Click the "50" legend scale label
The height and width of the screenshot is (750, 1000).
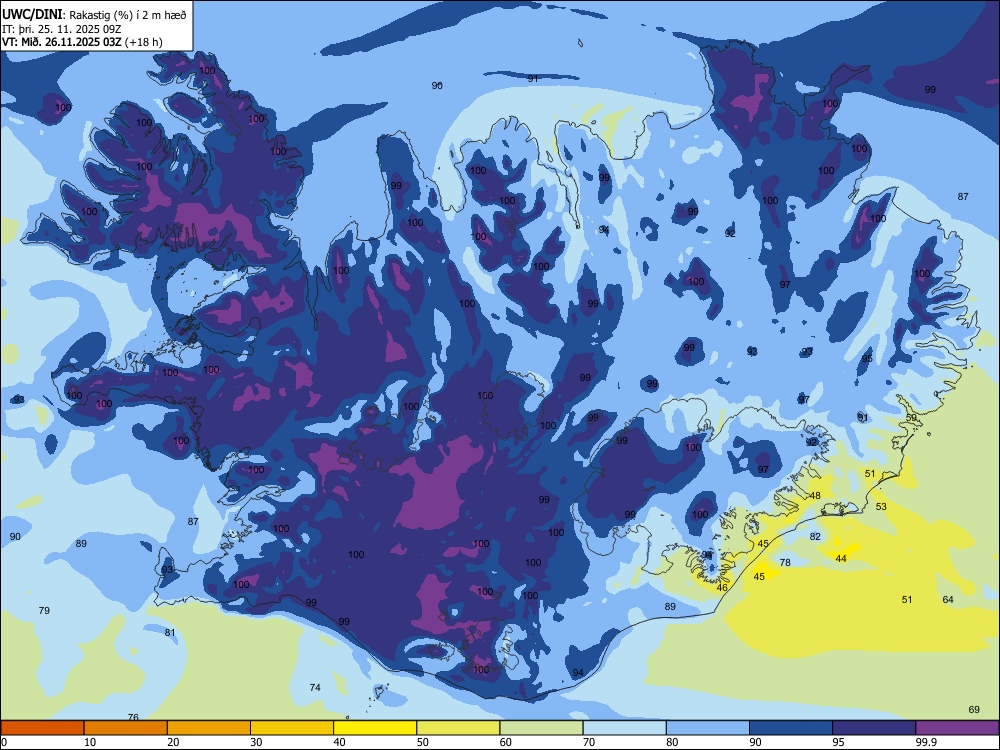(x=423, y=742)
